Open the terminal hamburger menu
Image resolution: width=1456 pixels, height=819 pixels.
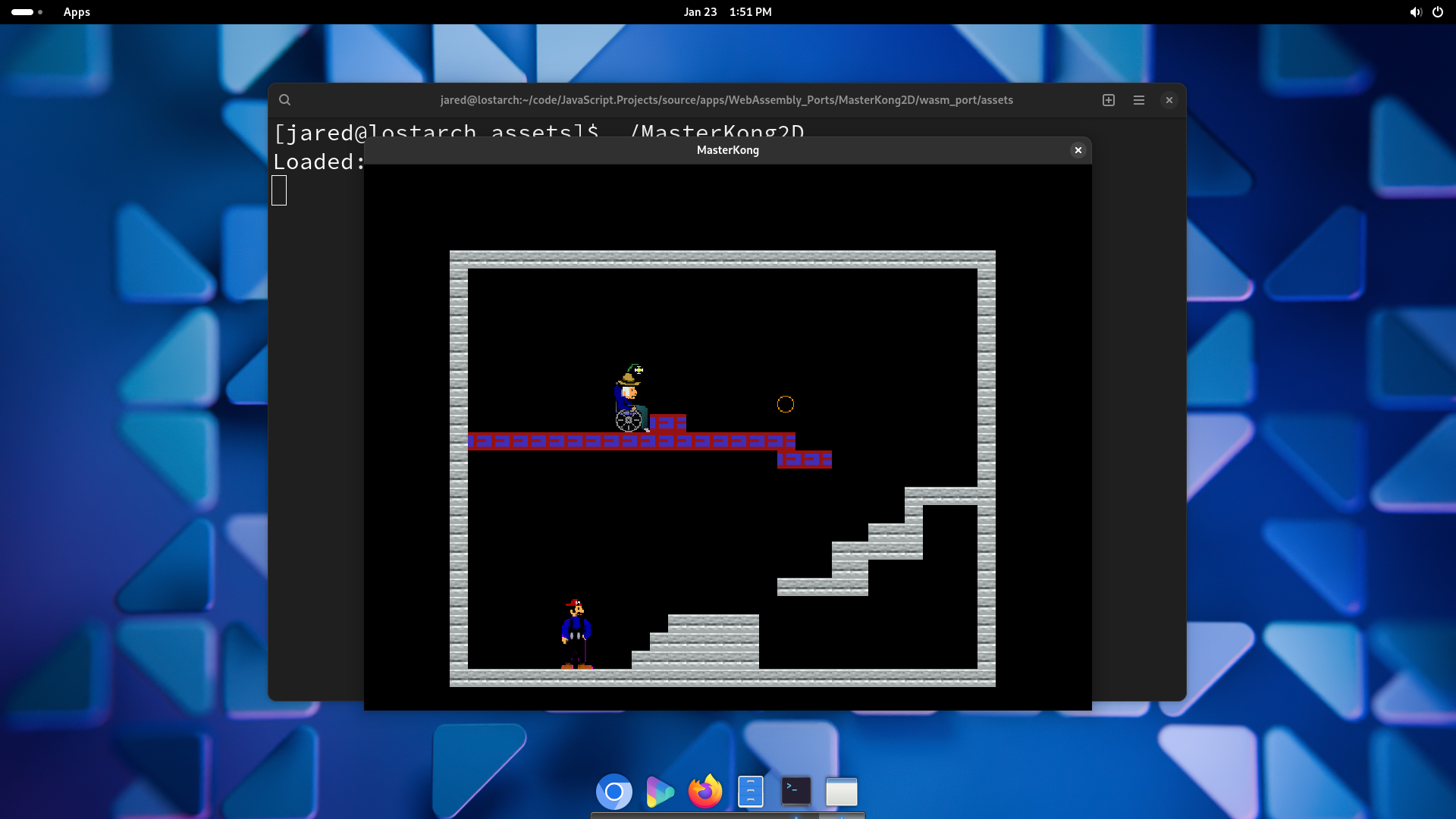click(x=1139, y=100)
